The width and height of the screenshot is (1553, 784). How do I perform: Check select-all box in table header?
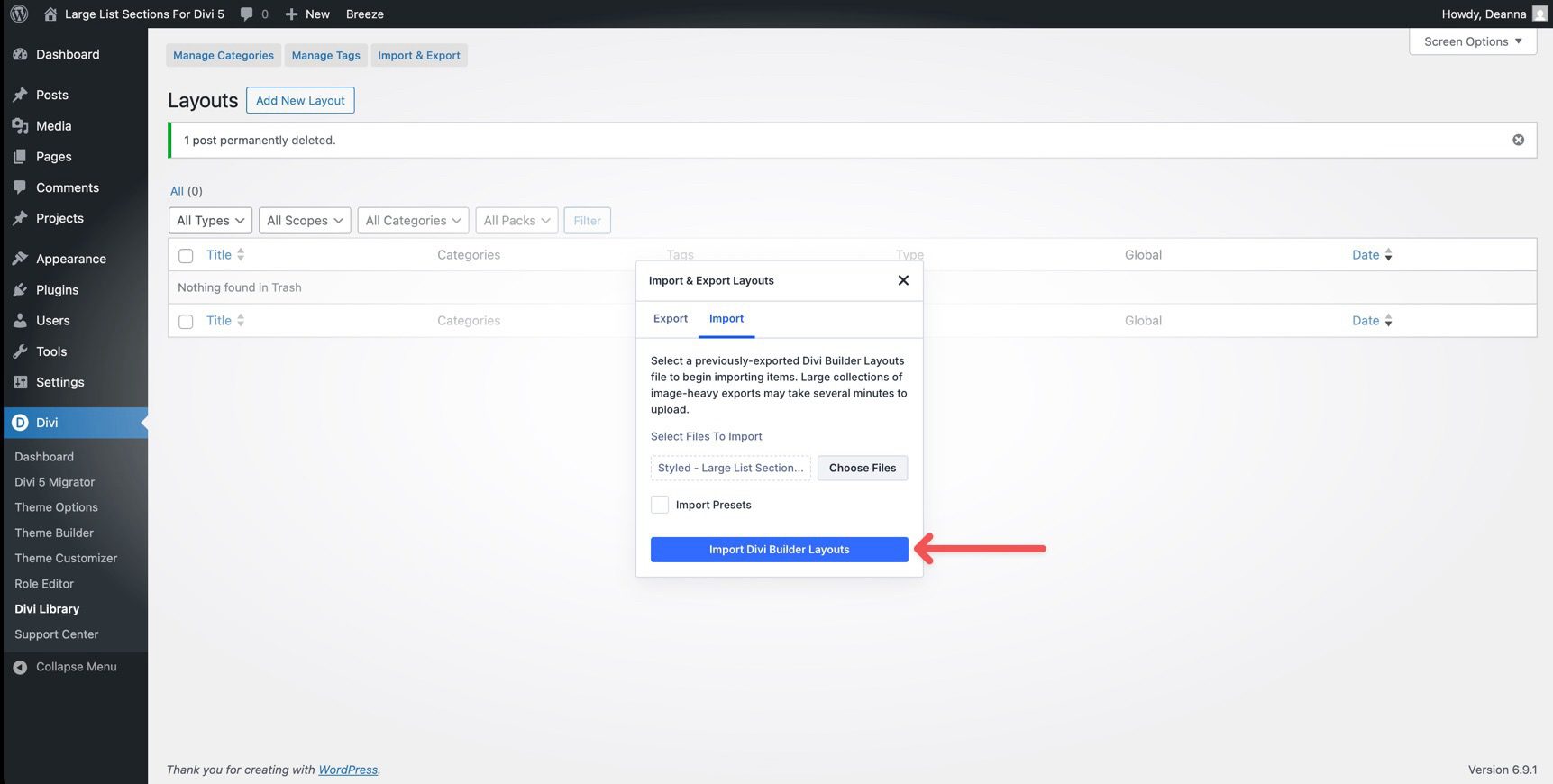pos(186,256)
